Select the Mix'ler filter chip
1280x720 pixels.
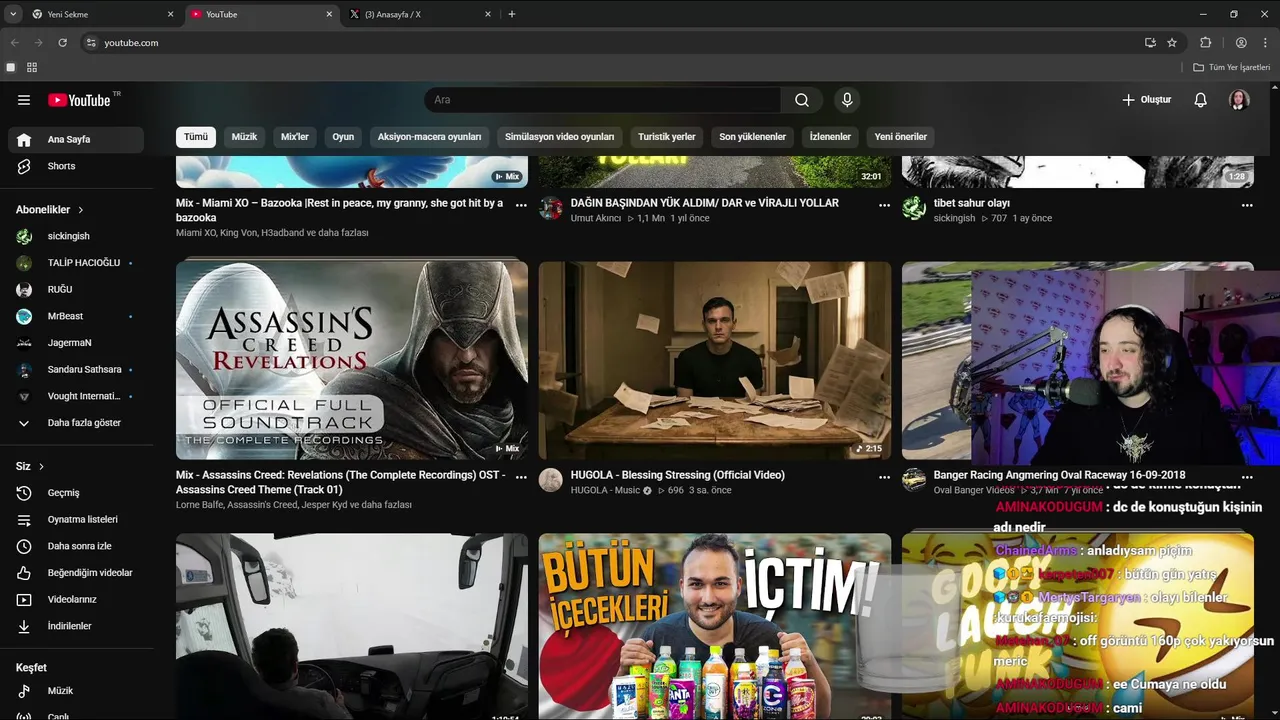pyautogui.click(x=295, y=137)
